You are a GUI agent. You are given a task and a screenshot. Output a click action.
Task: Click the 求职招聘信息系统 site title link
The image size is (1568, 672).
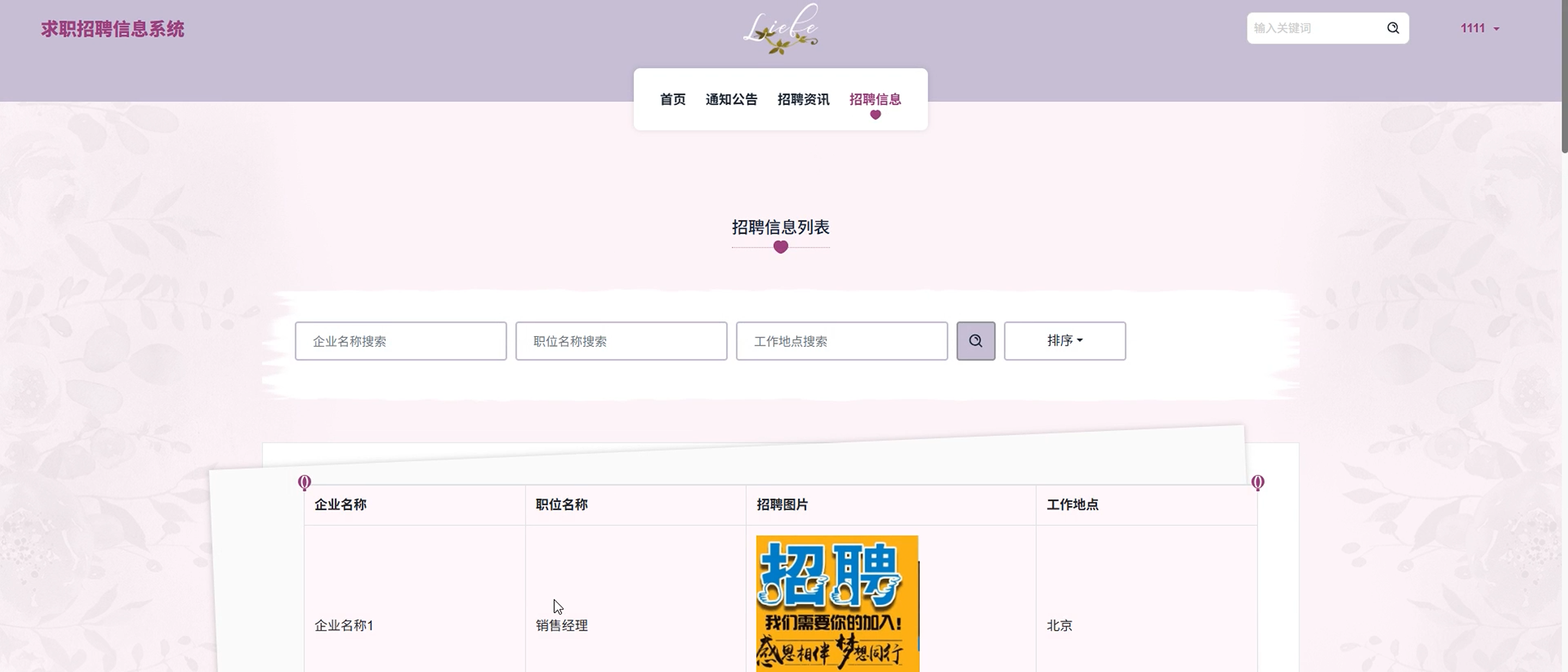point(113,29)
